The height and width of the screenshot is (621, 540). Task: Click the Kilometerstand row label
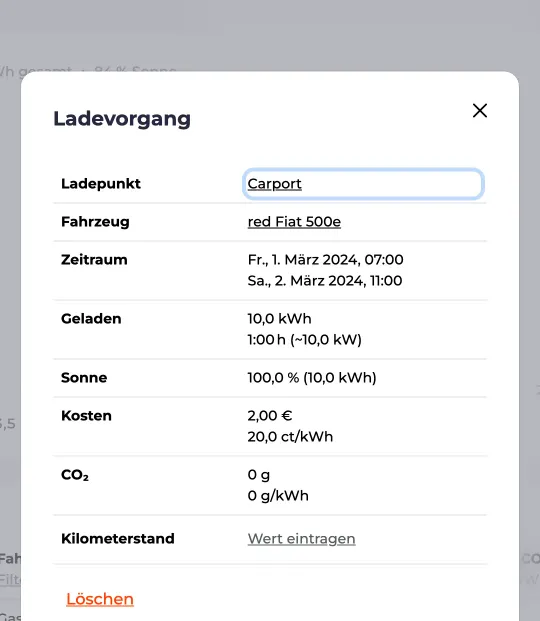[x=118, y=539]
